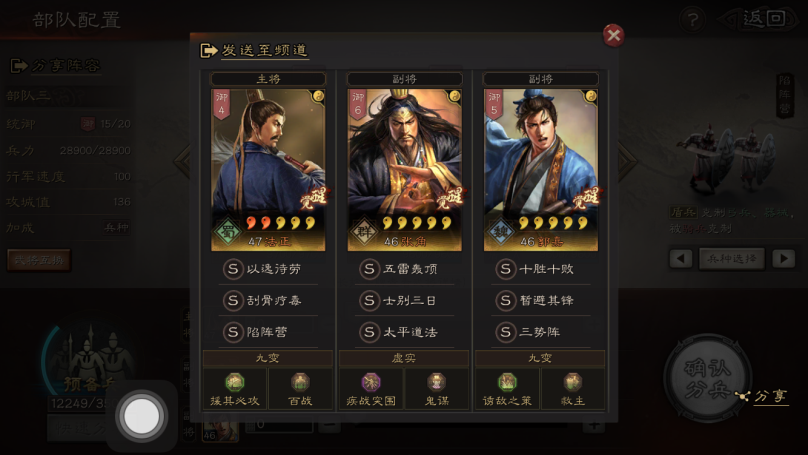The width and height of the screenshot is (808, 455).
Task: Click the 援其必攻 skill icon under 法正
Action: tap(234, 382)
